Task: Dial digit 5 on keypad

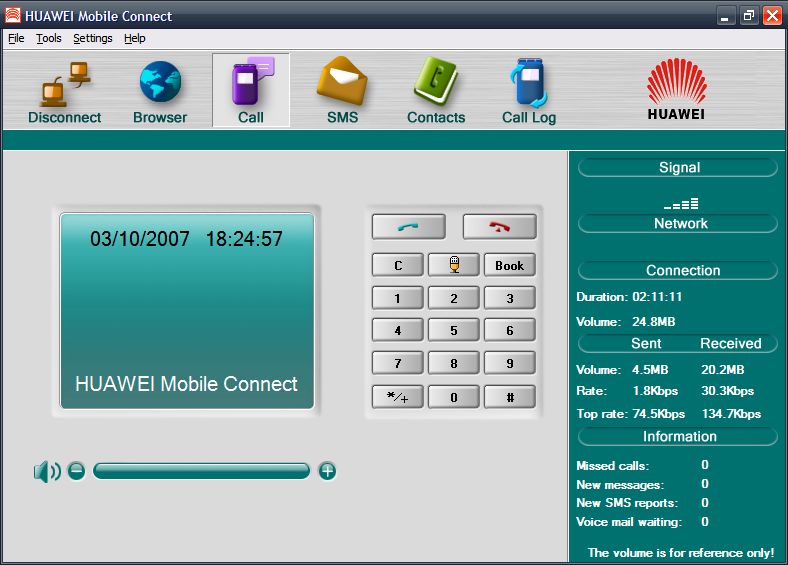Action: [x=454, y=330]
